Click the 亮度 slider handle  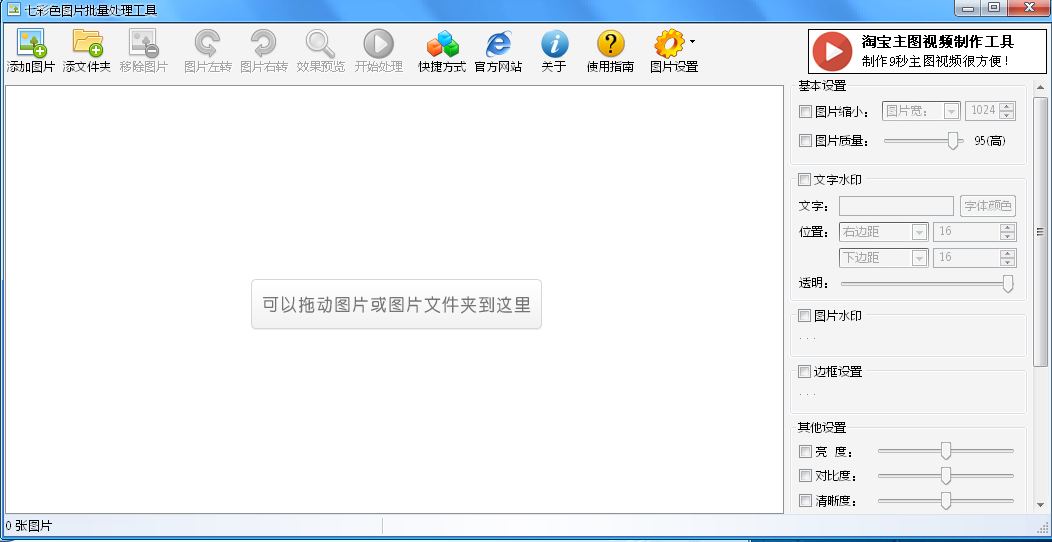pos(946,451)
